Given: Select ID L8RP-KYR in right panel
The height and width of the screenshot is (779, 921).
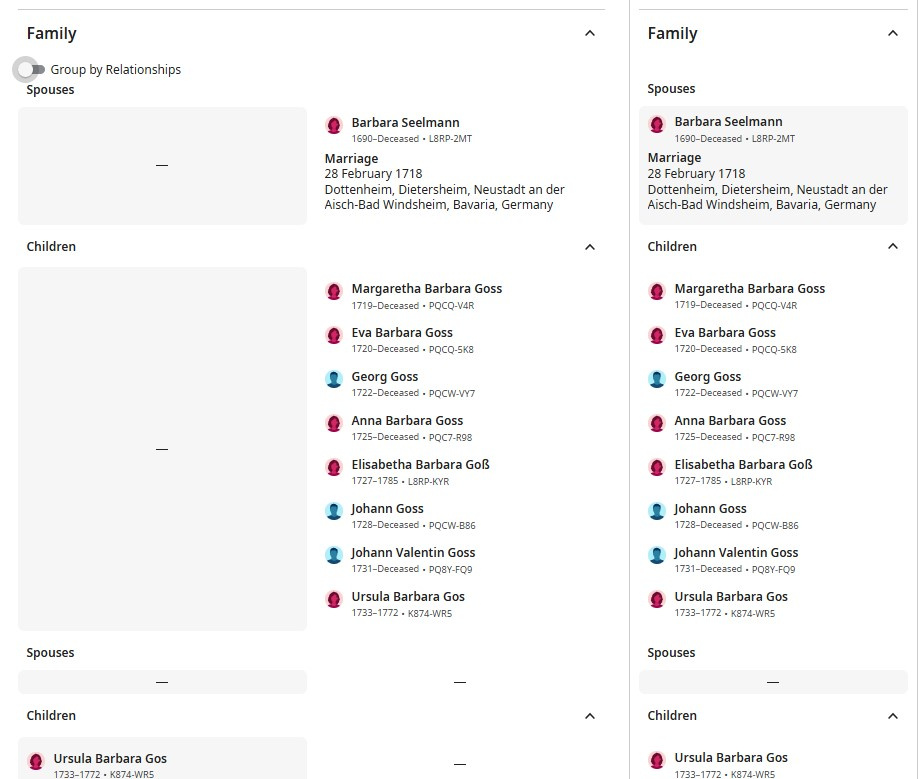Looking at the screenshot, I should coord(751,481).
